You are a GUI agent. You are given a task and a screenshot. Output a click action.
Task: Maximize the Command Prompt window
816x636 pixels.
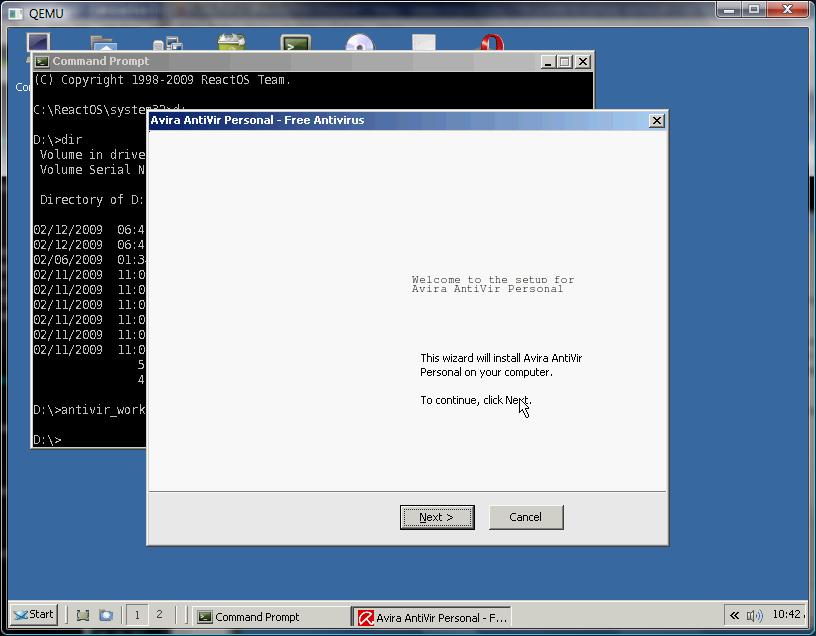coord(565,62)
